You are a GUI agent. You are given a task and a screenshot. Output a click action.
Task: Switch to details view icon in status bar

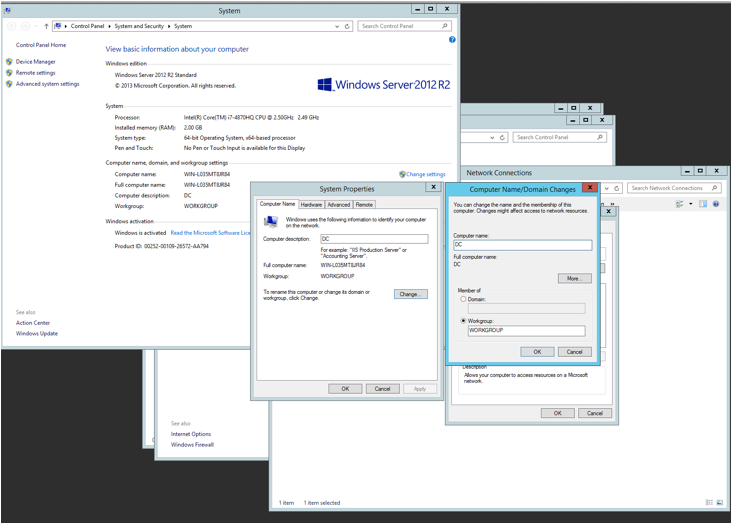(709, 503)
